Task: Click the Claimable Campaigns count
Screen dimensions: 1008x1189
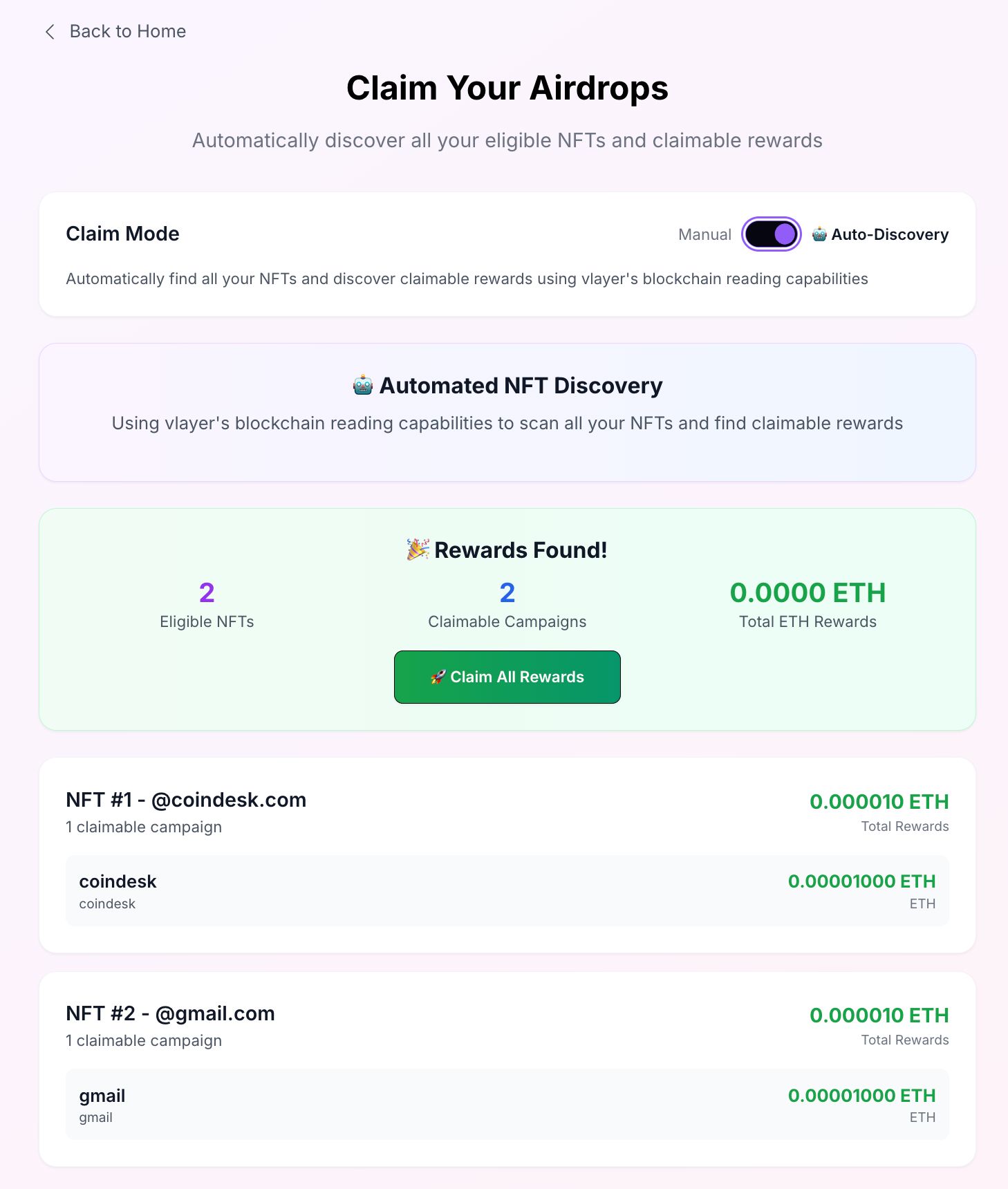Action: [x=507, y=592]
